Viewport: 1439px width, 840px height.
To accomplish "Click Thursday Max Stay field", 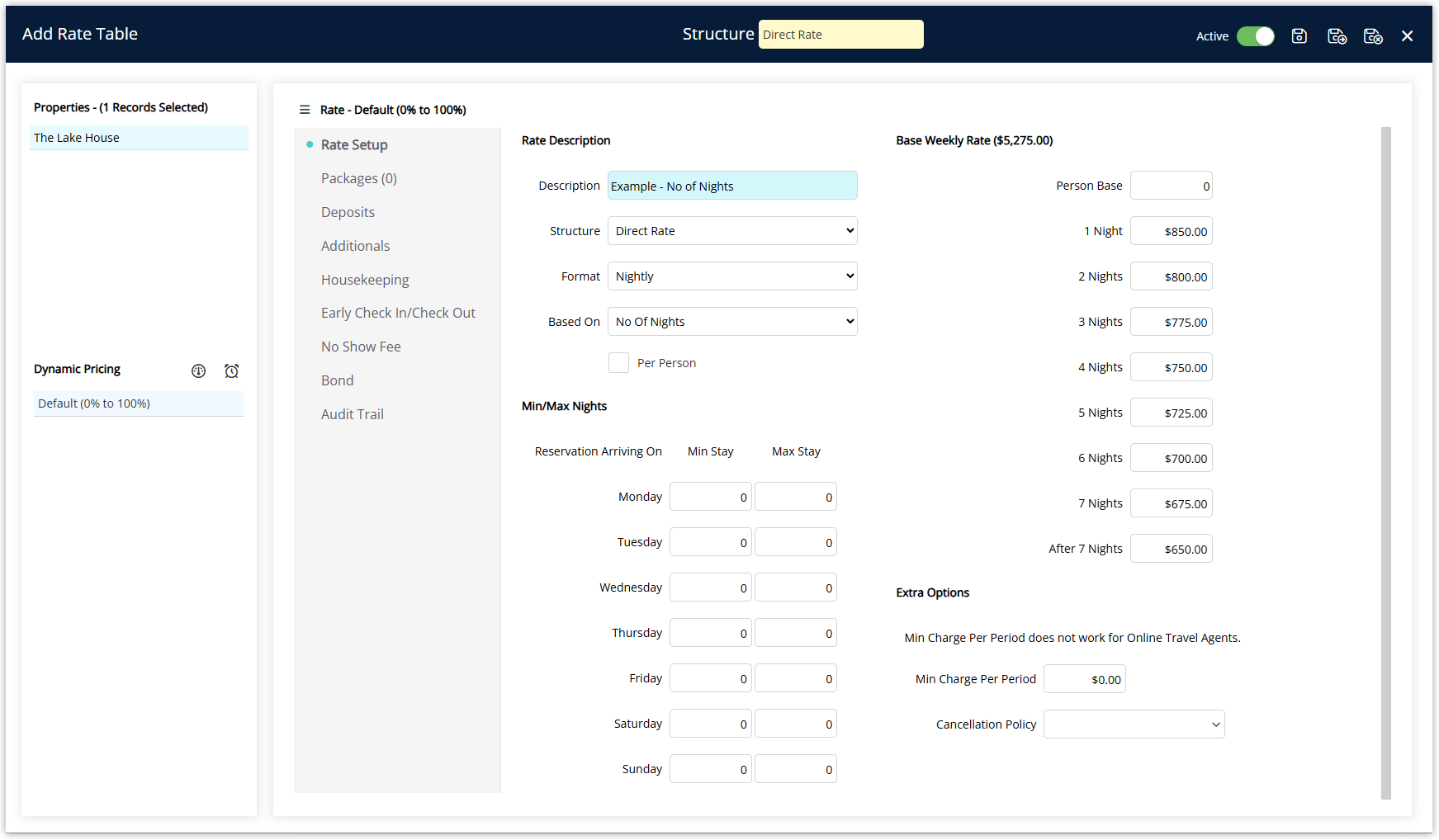I will coord(796,633).
